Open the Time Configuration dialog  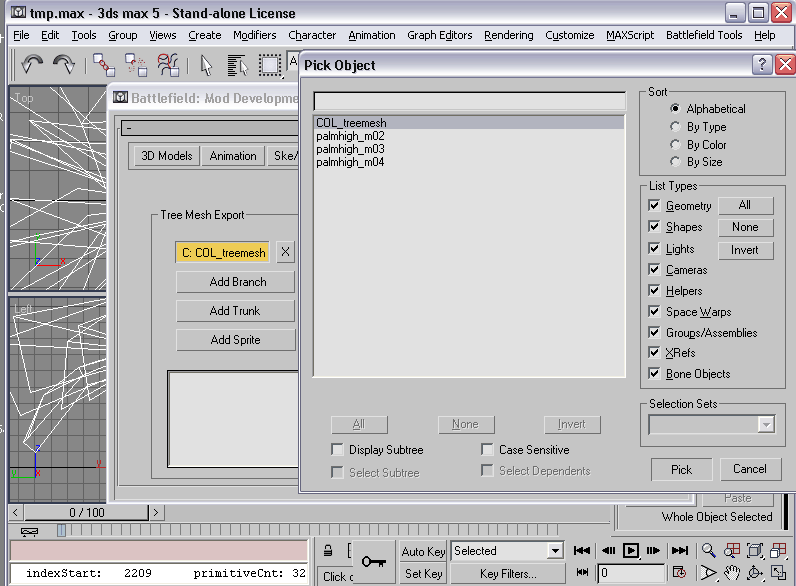coord(679,573)
